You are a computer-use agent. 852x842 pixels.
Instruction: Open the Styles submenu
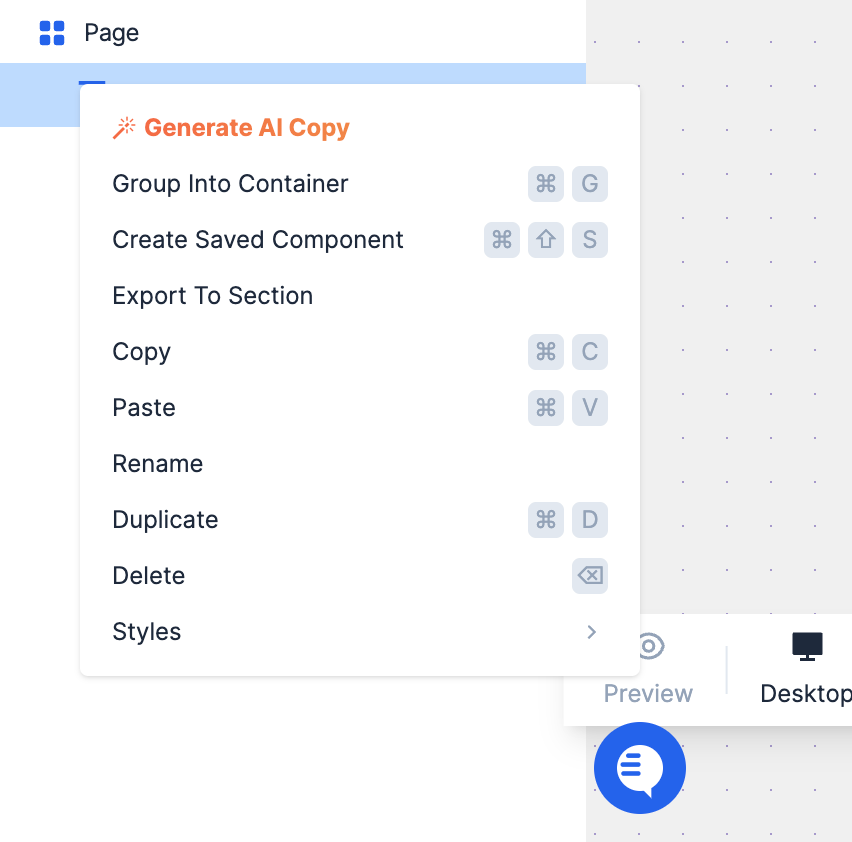click(x=147, y=632)
